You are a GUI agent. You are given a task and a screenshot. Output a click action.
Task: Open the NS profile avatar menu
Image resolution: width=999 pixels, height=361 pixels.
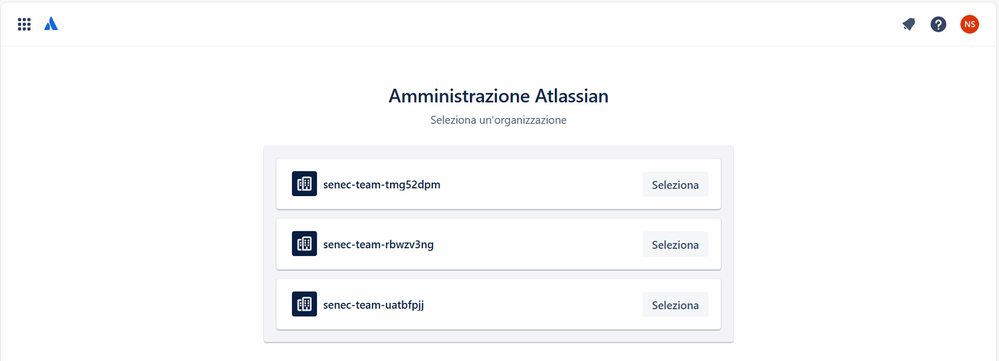(x=970, y=24)
